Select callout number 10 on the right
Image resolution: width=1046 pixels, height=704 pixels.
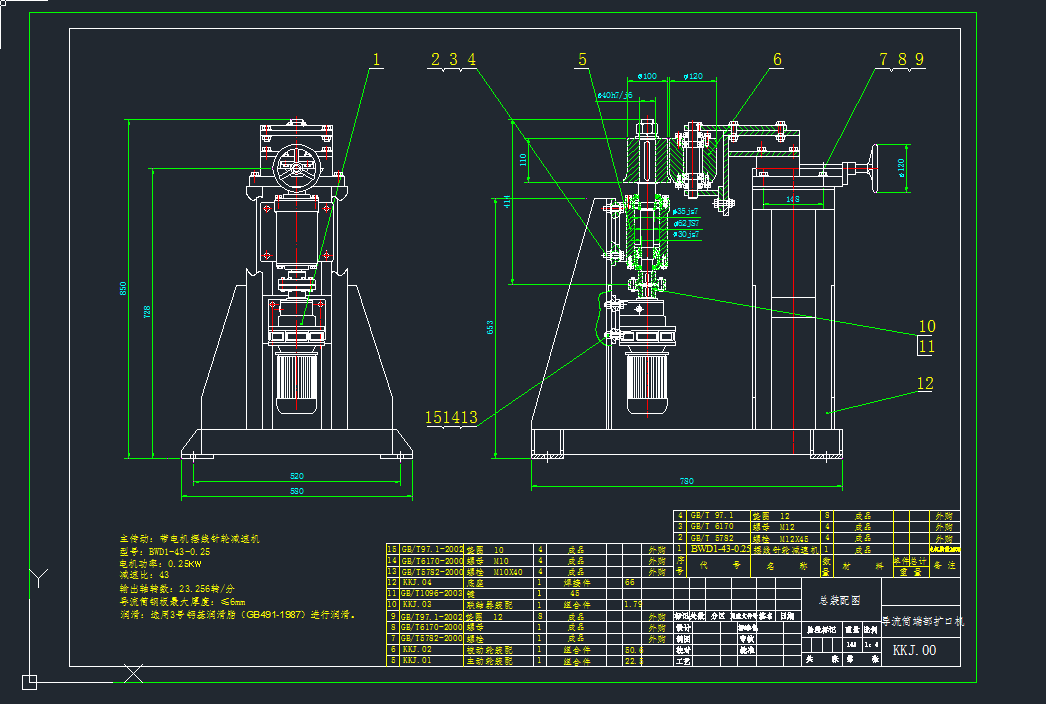coord(927,326)
